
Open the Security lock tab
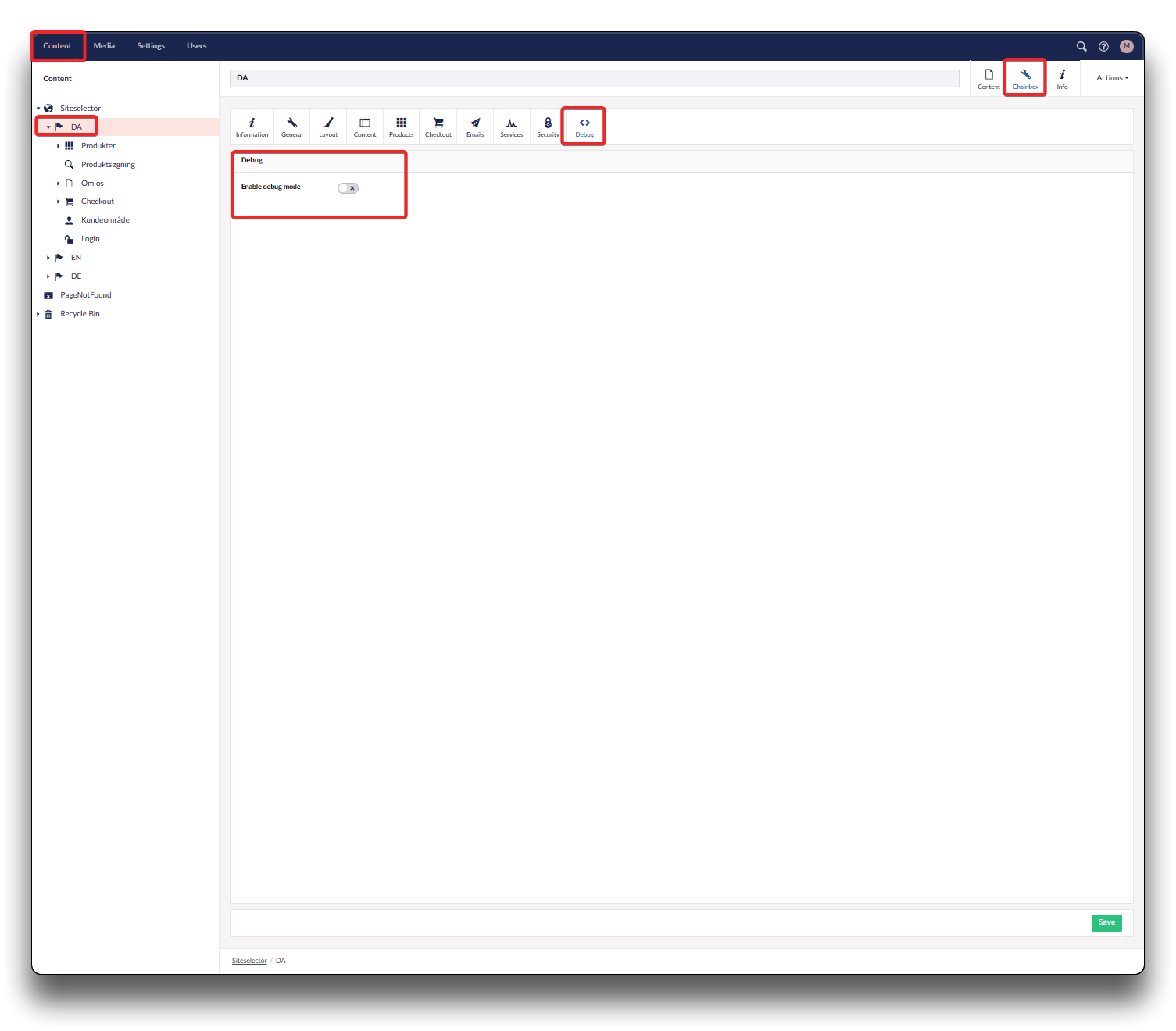click(548, 127)
